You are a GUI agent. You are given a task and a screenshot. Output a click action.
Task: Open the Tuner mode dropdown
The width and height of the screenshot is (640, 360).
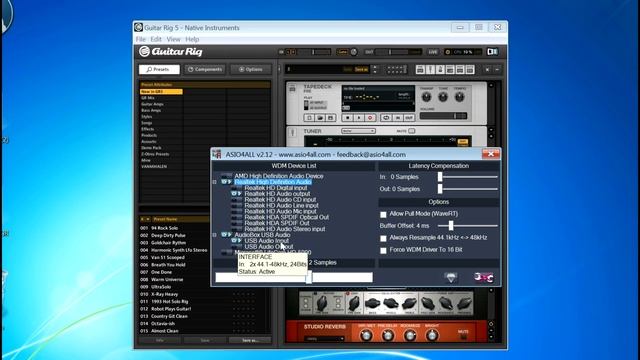point(358,131)
